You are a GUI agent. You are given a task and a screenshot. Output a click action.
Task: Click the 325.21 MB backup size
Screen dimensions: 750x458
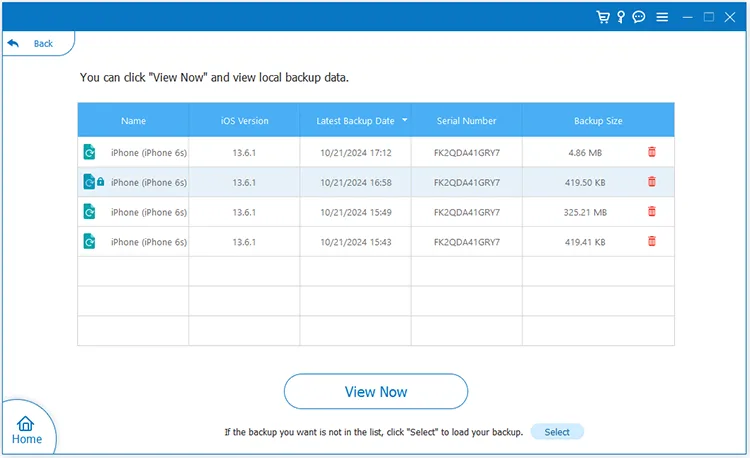pyautogui.click(x=585, y=212)
